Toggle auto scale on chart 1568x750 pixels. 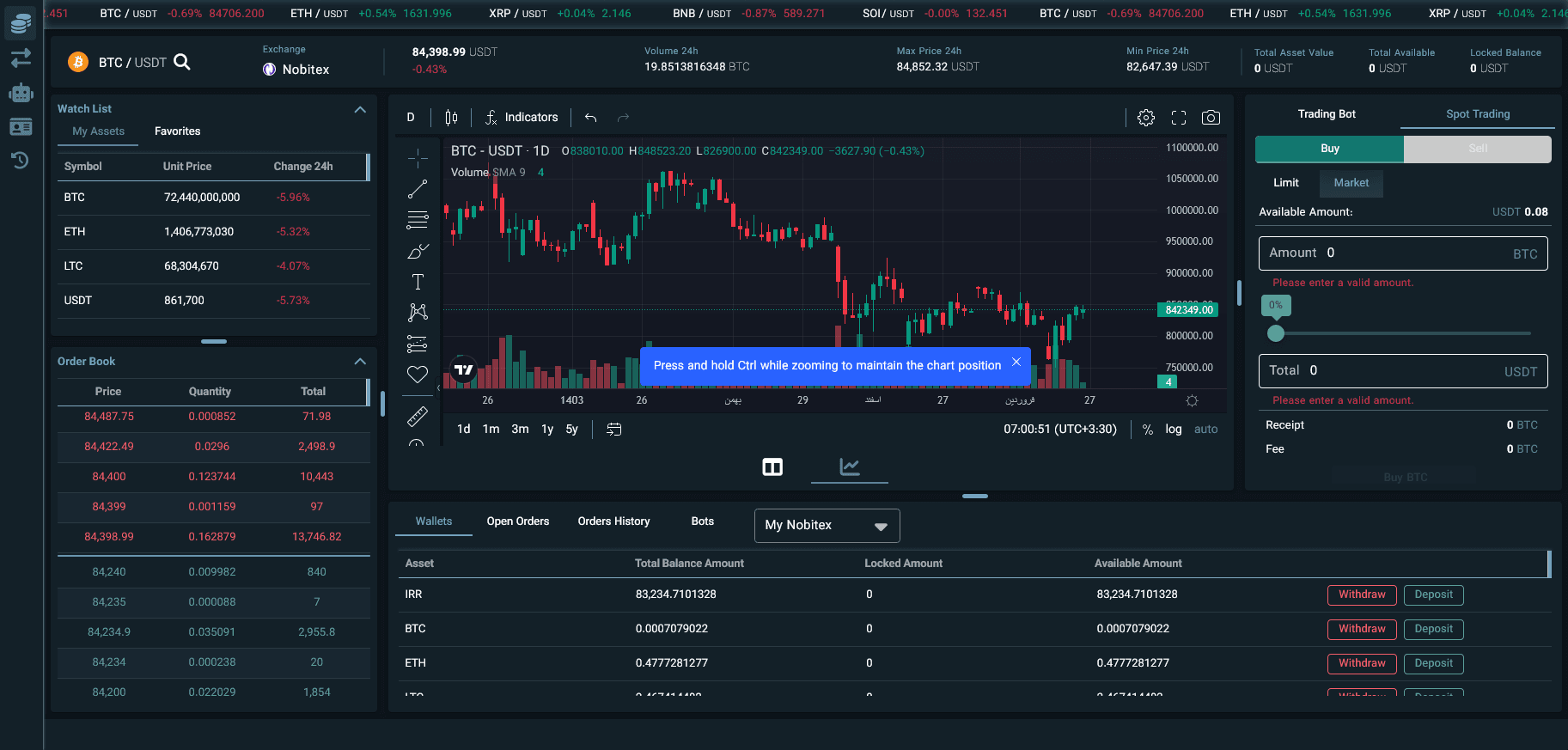click(x=1206, y=430)
